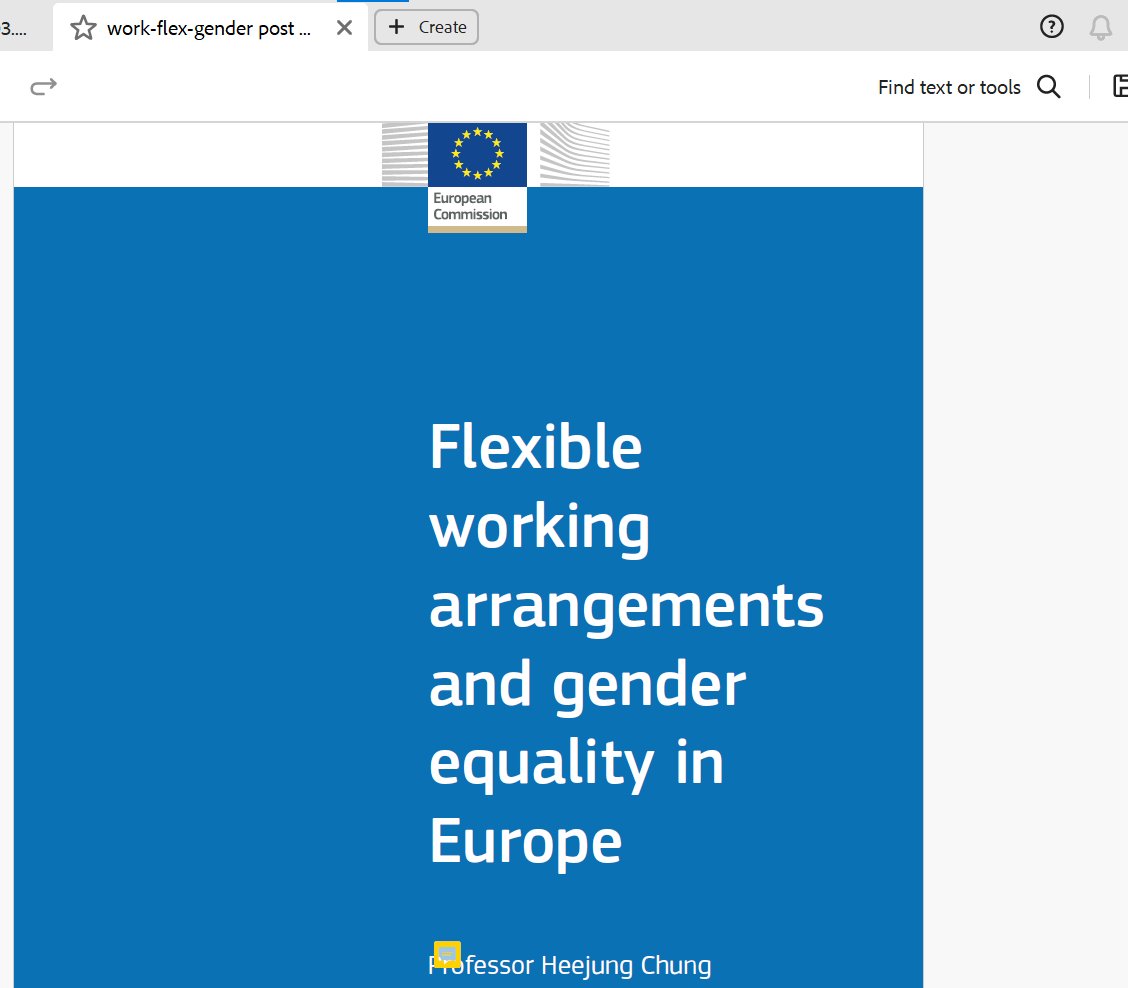This screenshot has width=1128, height=988.
Task: Click the 'Find text or tools' search field
Action: point(948,87)
